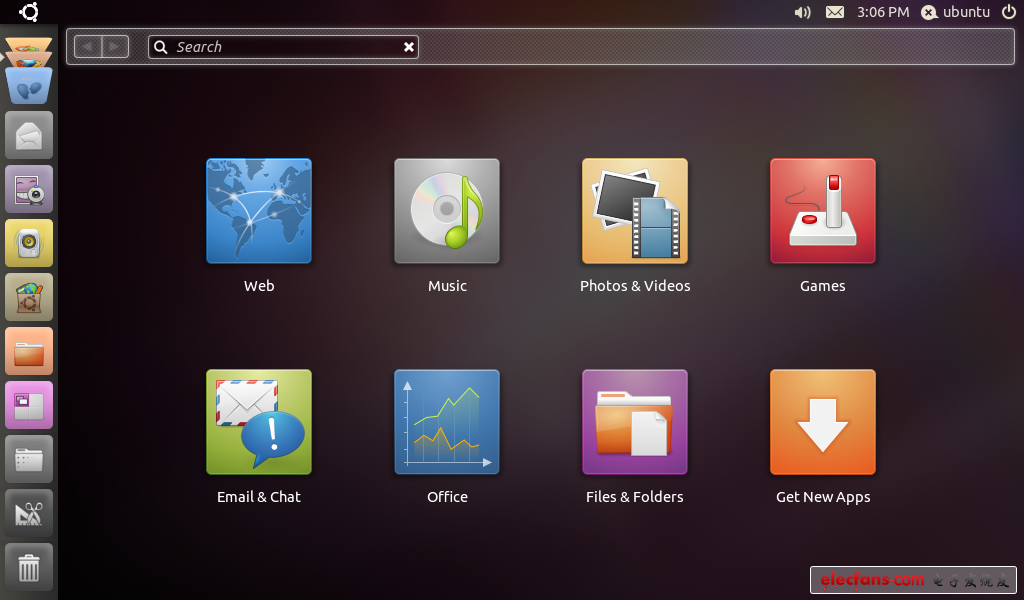Screen dimensions: 1024x600
Task: Open the sound volume menu
Action: 802,12
